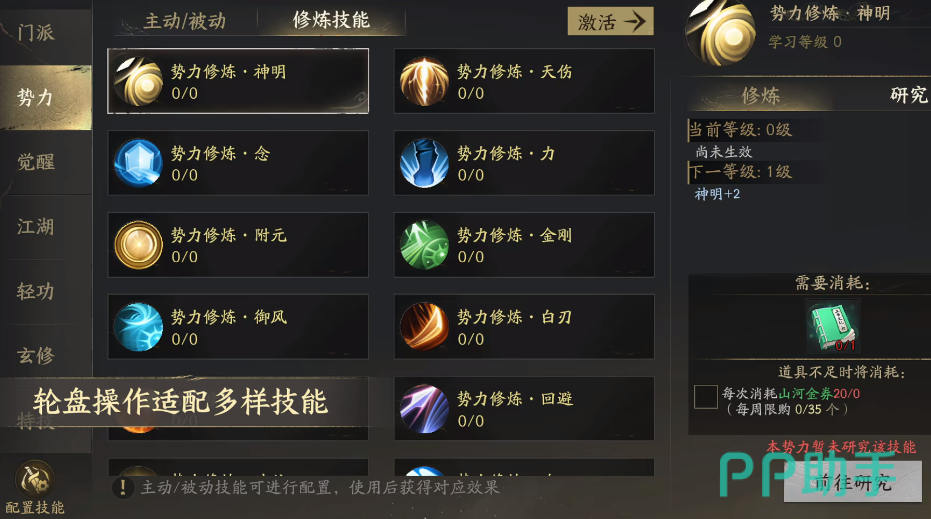Open the 门派 sidebar category
Screen dimensions: 931x519
(36, 32)
